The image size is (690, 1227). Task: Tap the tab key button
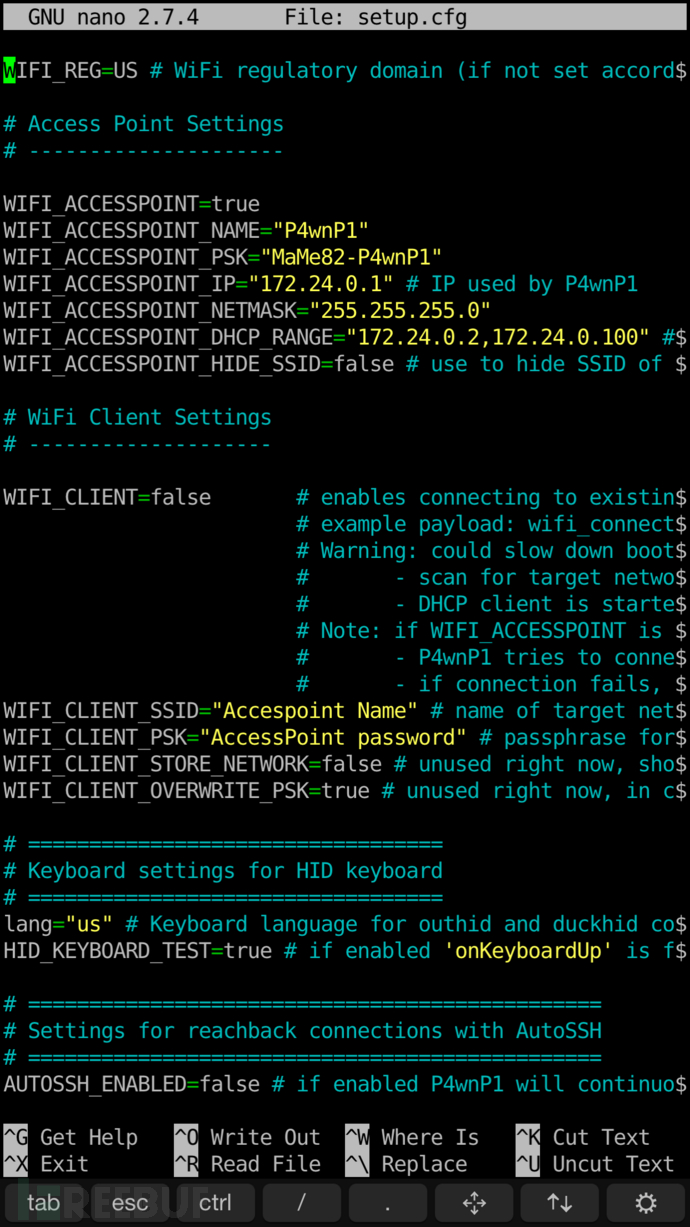pos(43,1202)
